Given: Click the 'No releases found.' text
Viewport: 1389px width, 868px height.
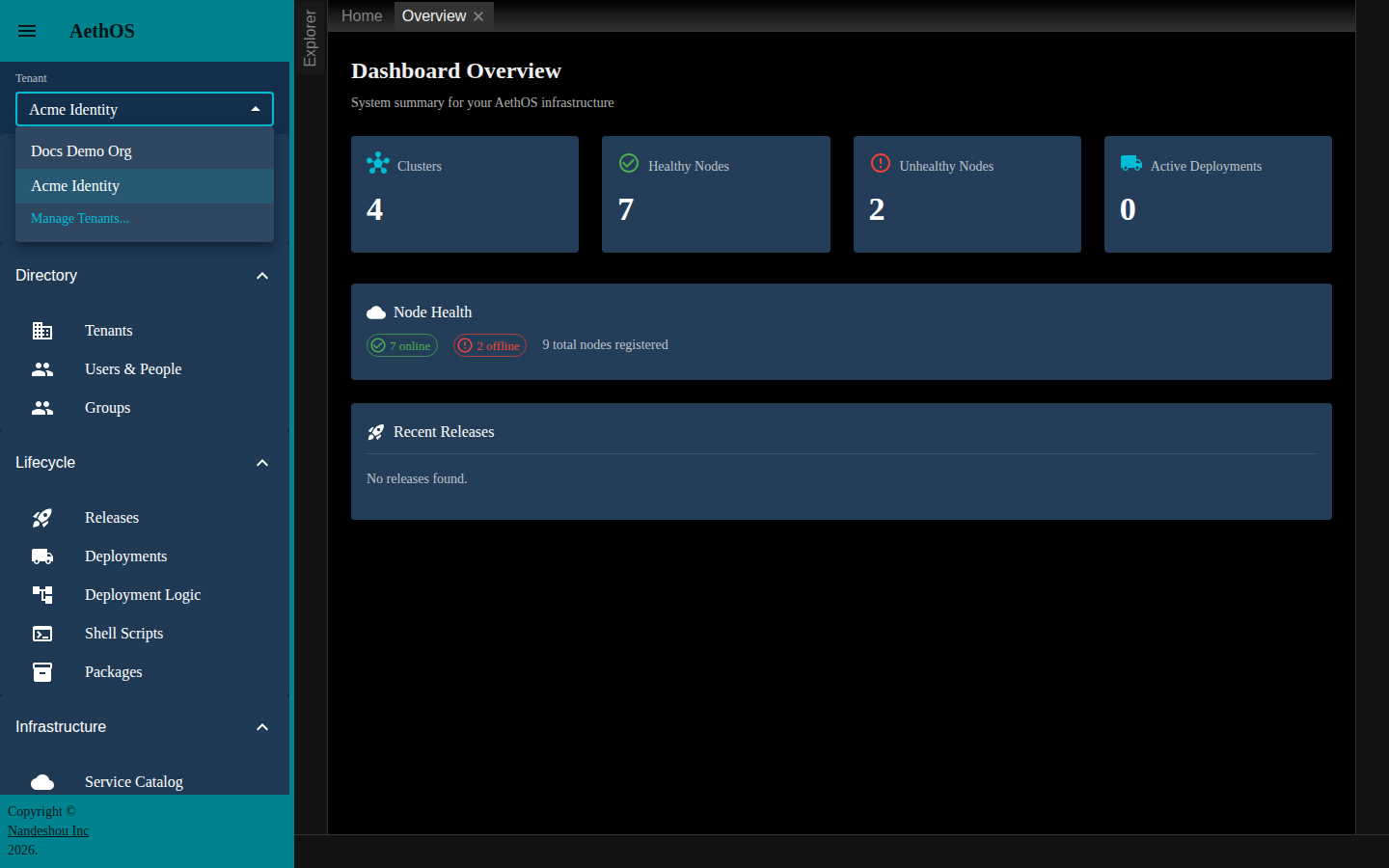Looking at the screenshot, I should (417, 478).
